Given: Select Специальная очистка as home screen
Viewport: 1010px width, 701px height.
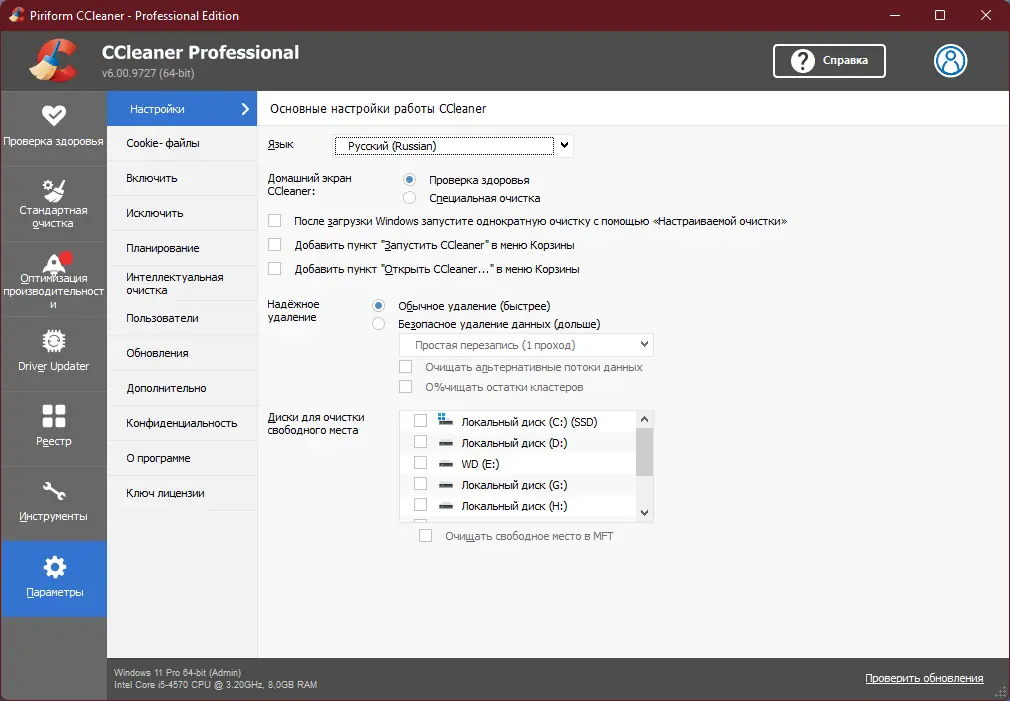Looking at the screenshot, I should 409,198.
